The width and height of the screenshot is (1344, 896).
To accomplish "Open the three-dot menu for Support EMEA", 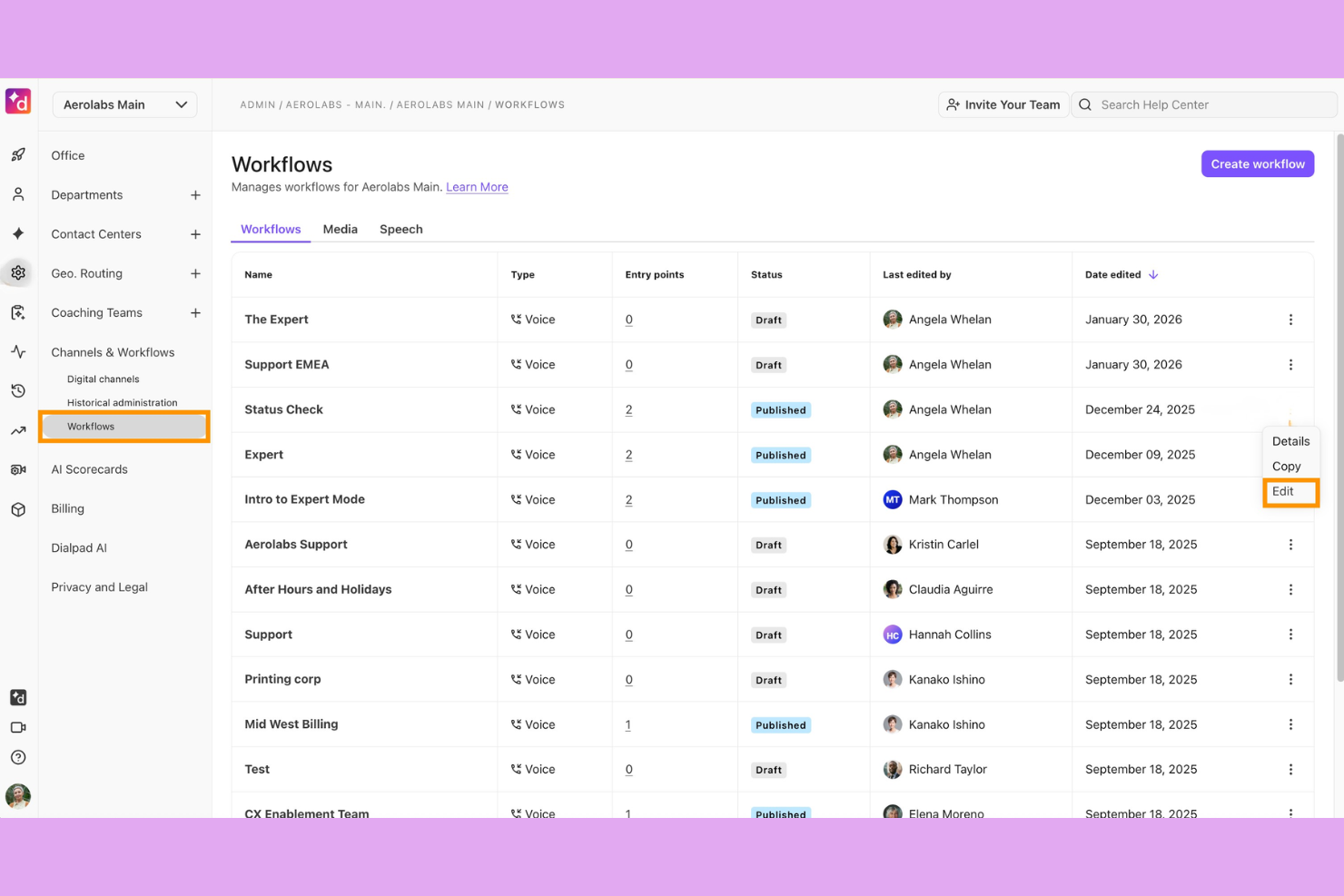I will [1290, 365].
